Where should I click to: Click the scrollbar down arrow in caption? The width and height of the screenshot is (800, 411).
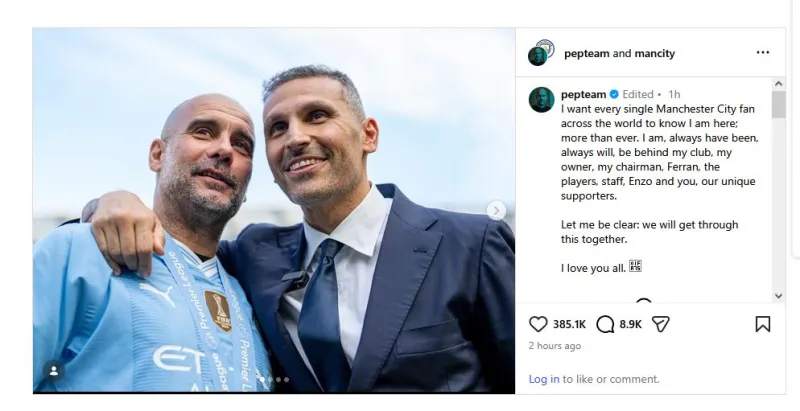(778, 296)
